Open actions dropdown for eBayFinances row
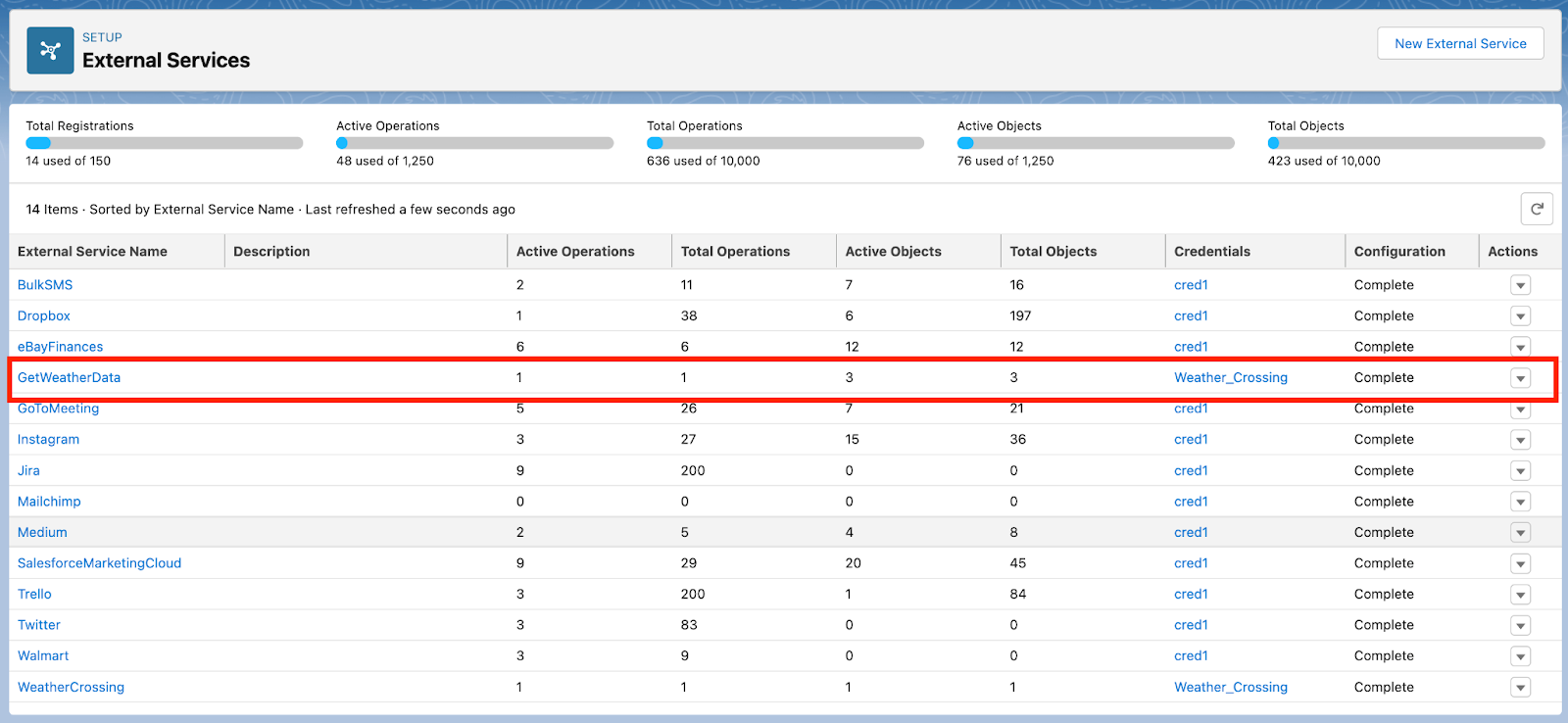 (x=1520, y=347)
